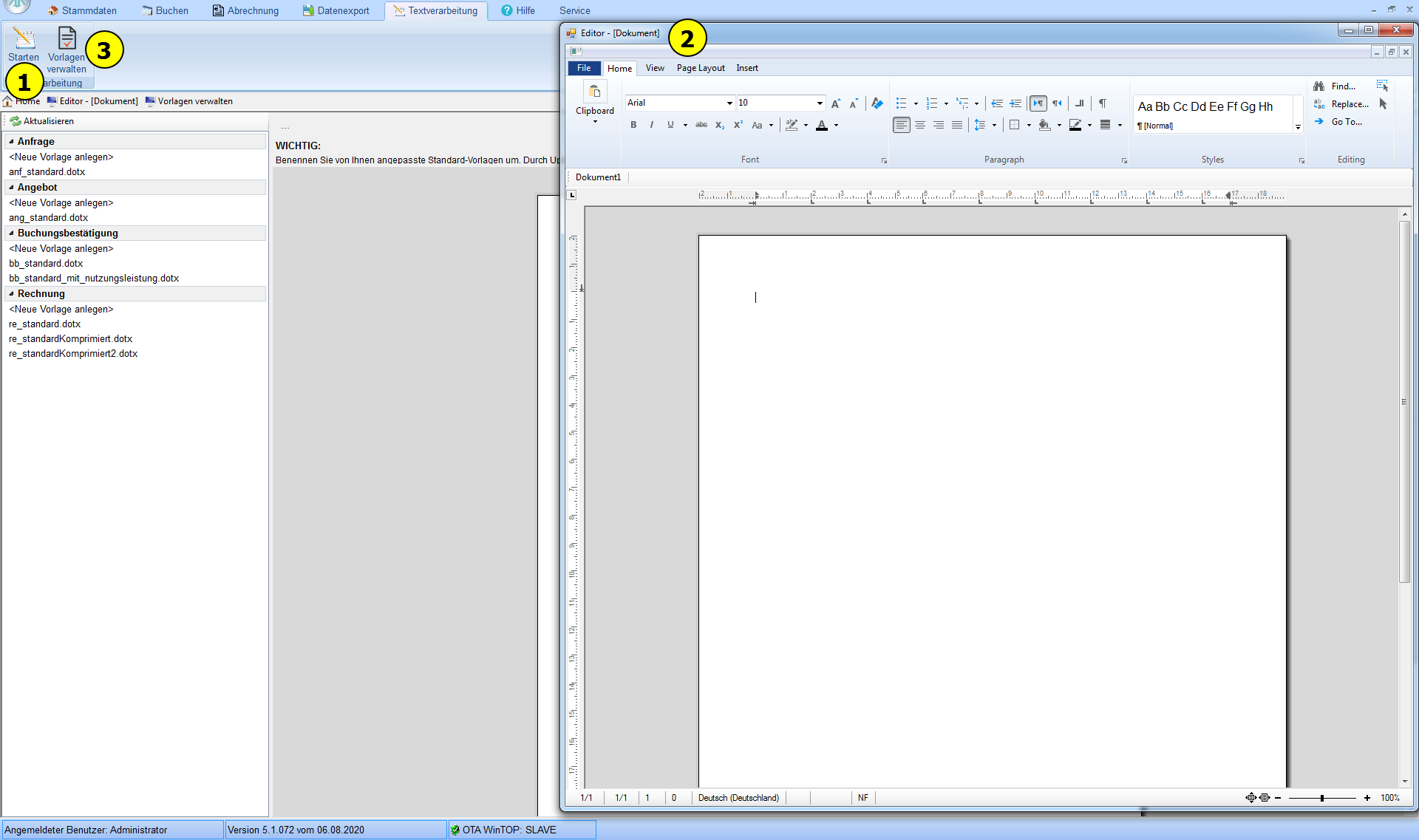Click the Subscript button

coord(719,125)
